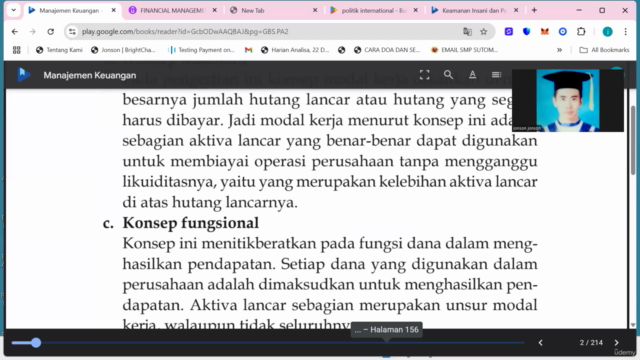This screenshot has width=640, height=360.
Task: Open a new browser tab
Action: (534, 10)
